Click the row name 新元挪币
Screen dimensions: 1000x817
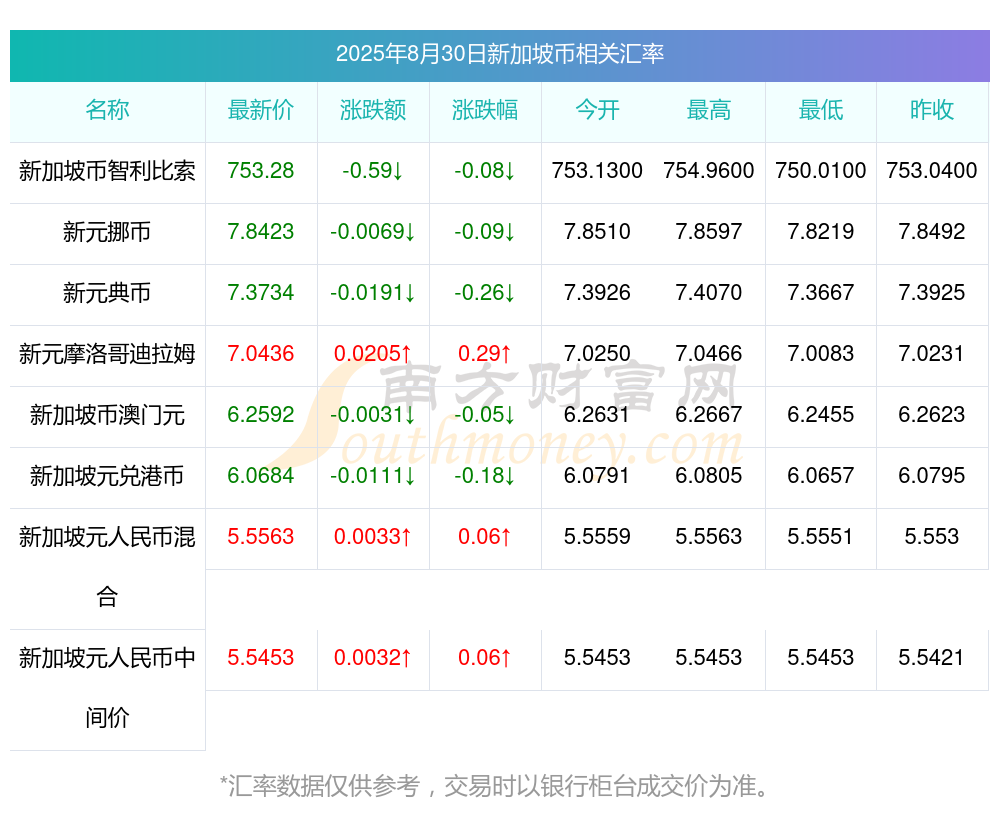tap(107, 232)
